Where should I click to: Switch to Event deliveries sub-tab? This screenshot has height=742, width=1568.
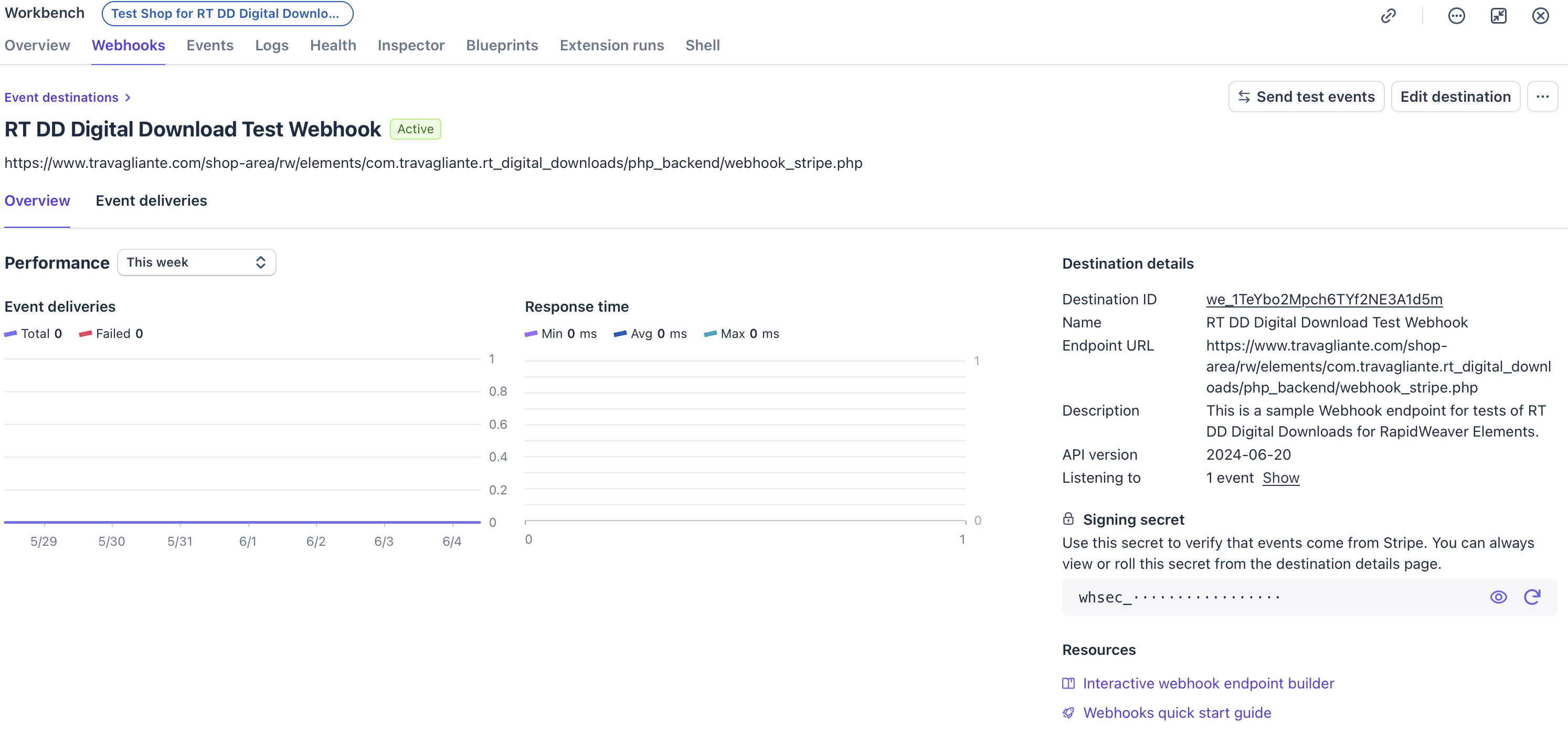tap(151, 201)
